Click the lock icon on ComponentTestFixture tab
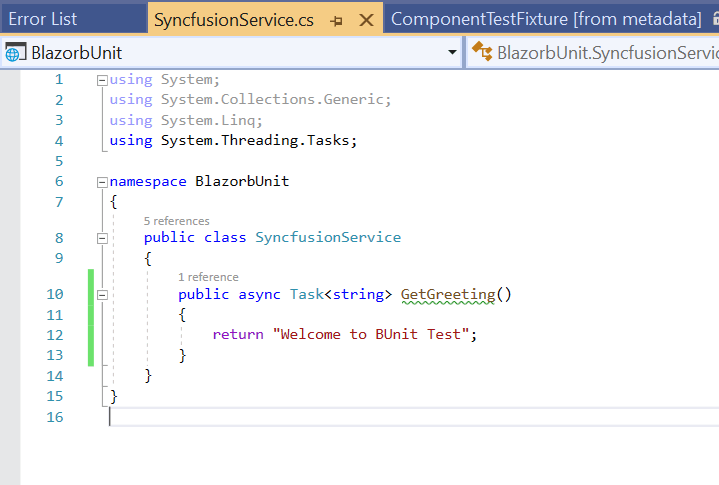719x485 pixels. [712, 19]
